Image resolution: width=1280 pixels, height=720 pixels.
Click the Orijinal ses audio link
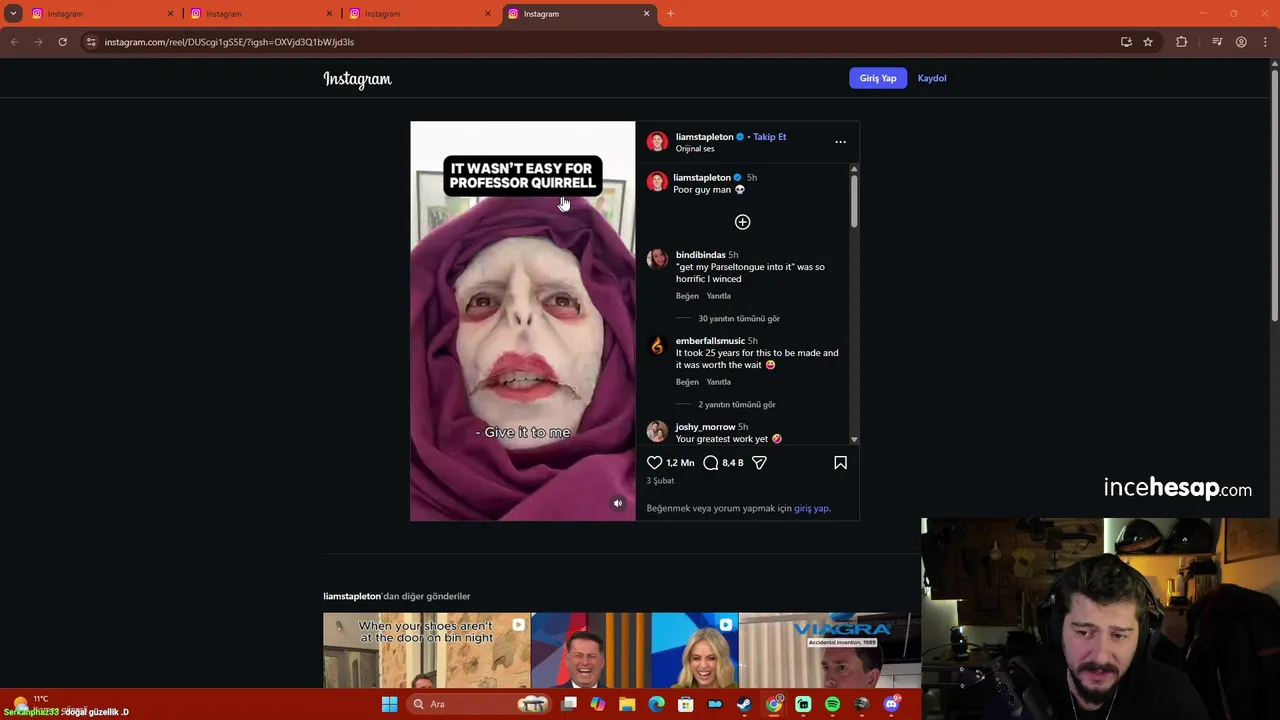coord(695,149)
